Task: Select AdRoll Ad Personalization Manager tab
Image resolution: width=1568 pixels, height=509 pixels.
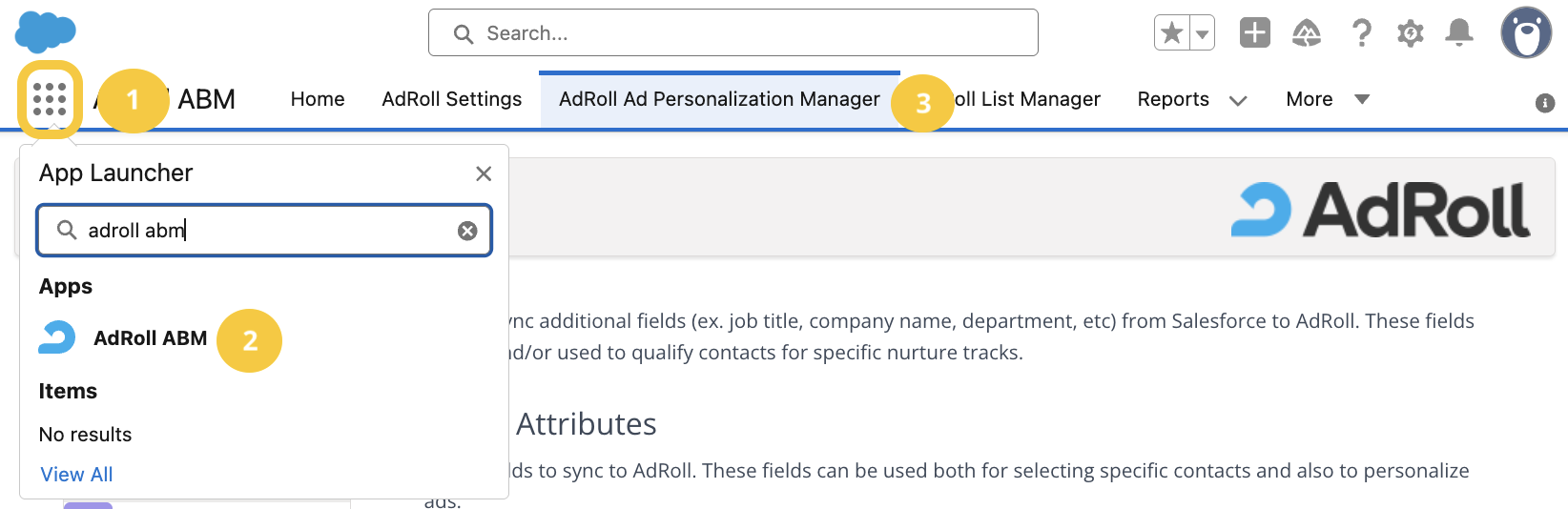Action: pyautogui.click(x=719, y=99)
